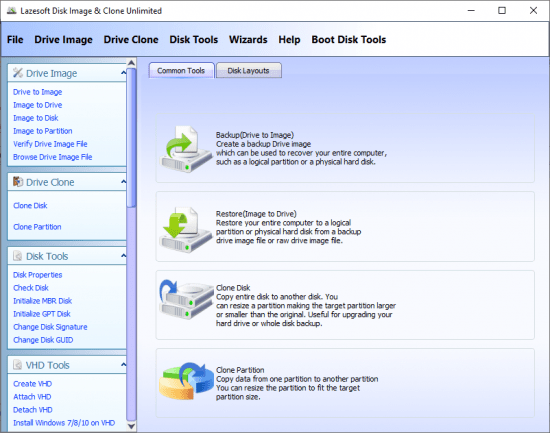550x433 pixels.
Task: Open the Help menu
Action: [289, 40]
